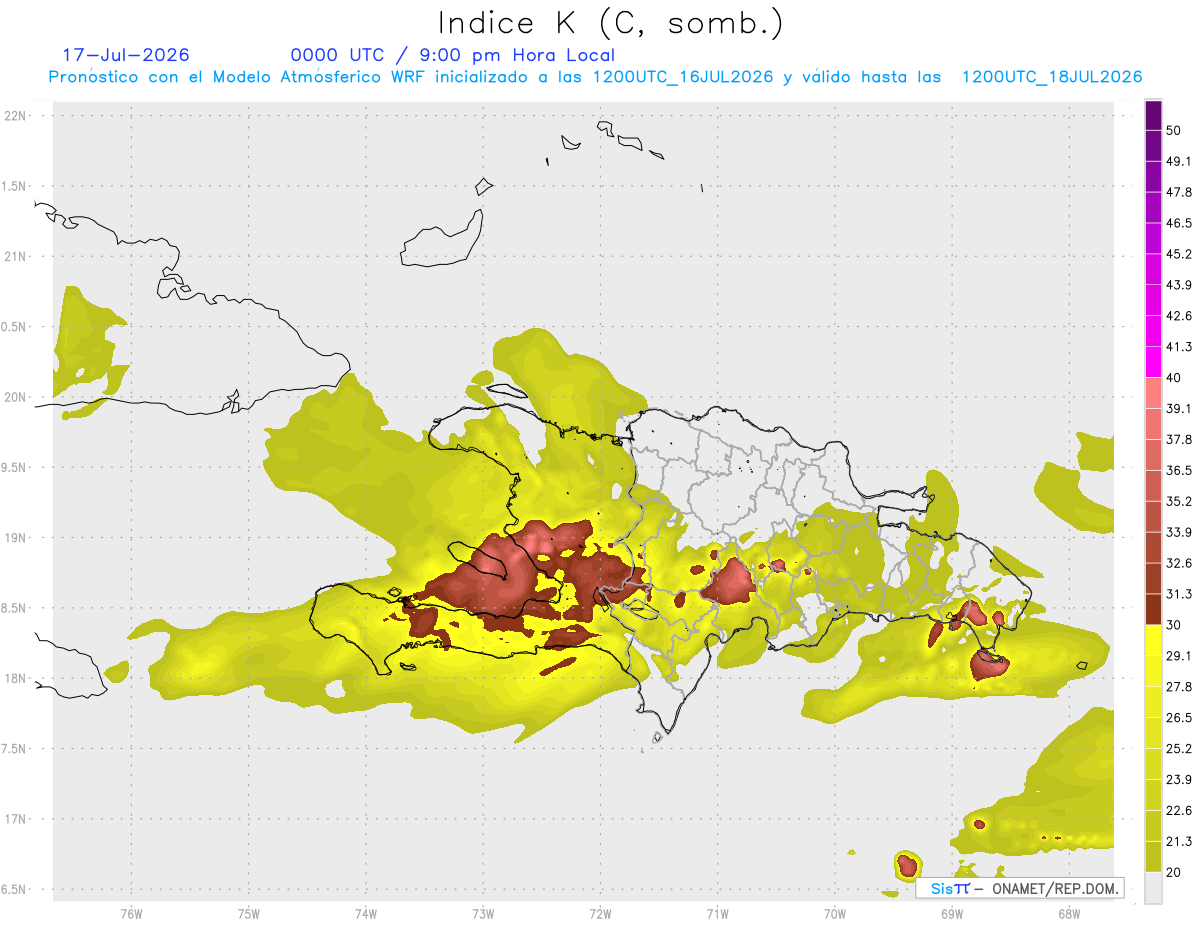Click the '18N' latitude label

point(17,679)
